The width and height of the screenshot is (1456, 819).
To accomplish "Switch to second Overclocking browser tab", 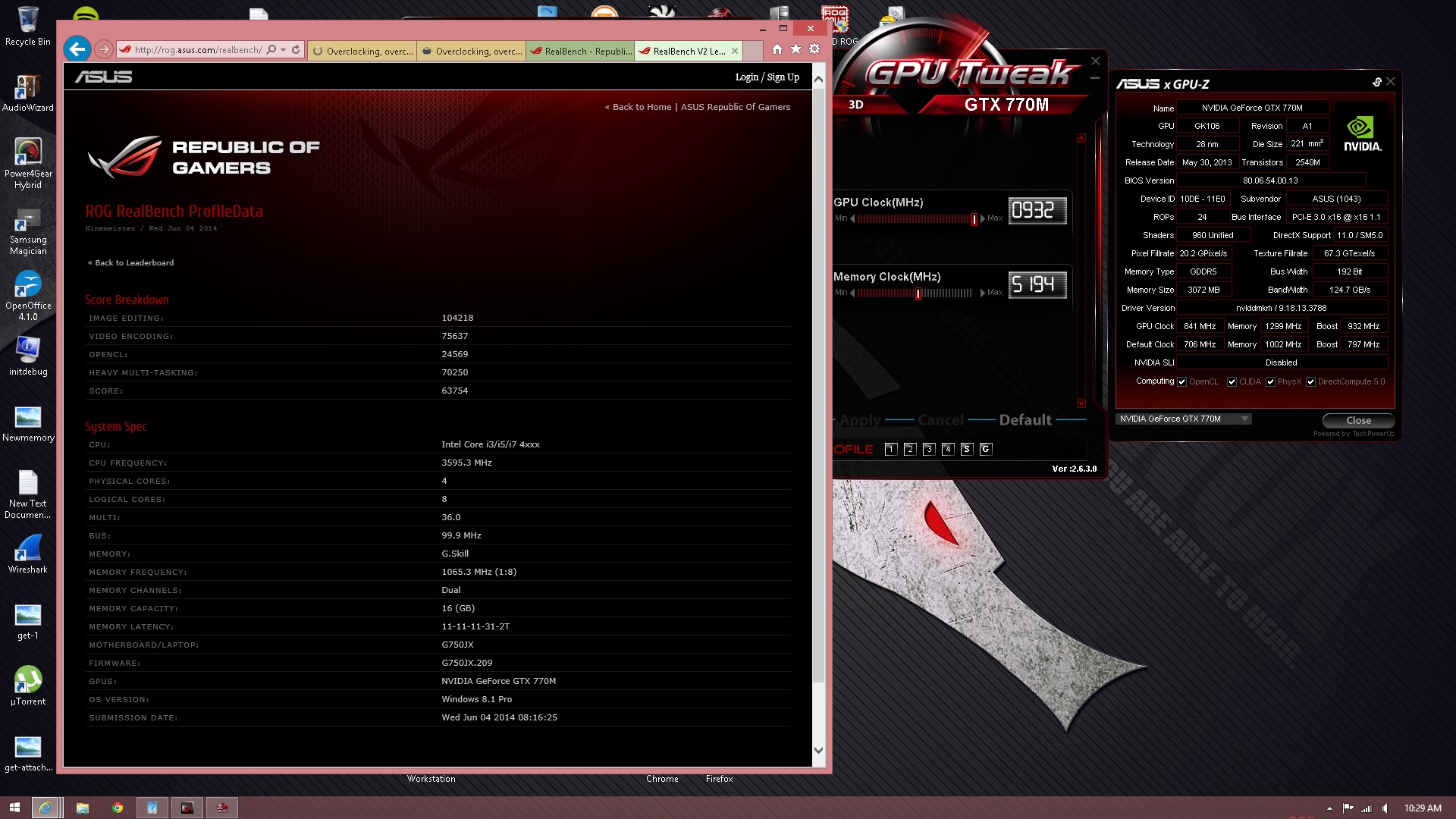I will pos(472,51).
